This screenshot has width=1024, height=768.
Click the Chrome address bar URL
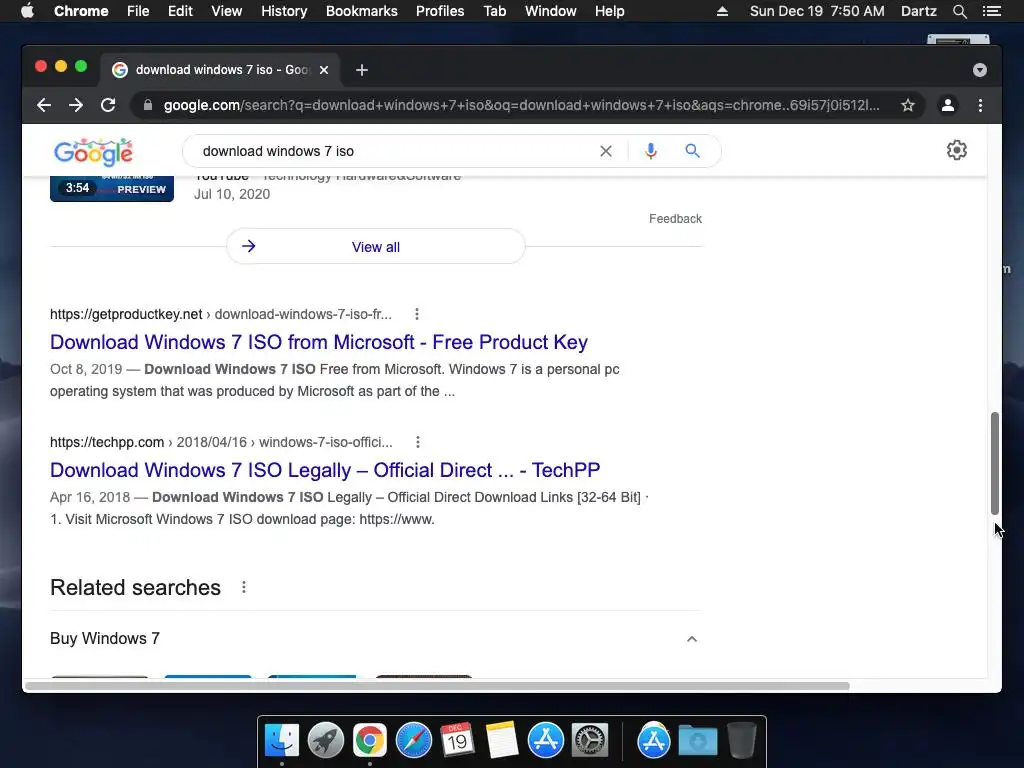(x=521, y=105)
